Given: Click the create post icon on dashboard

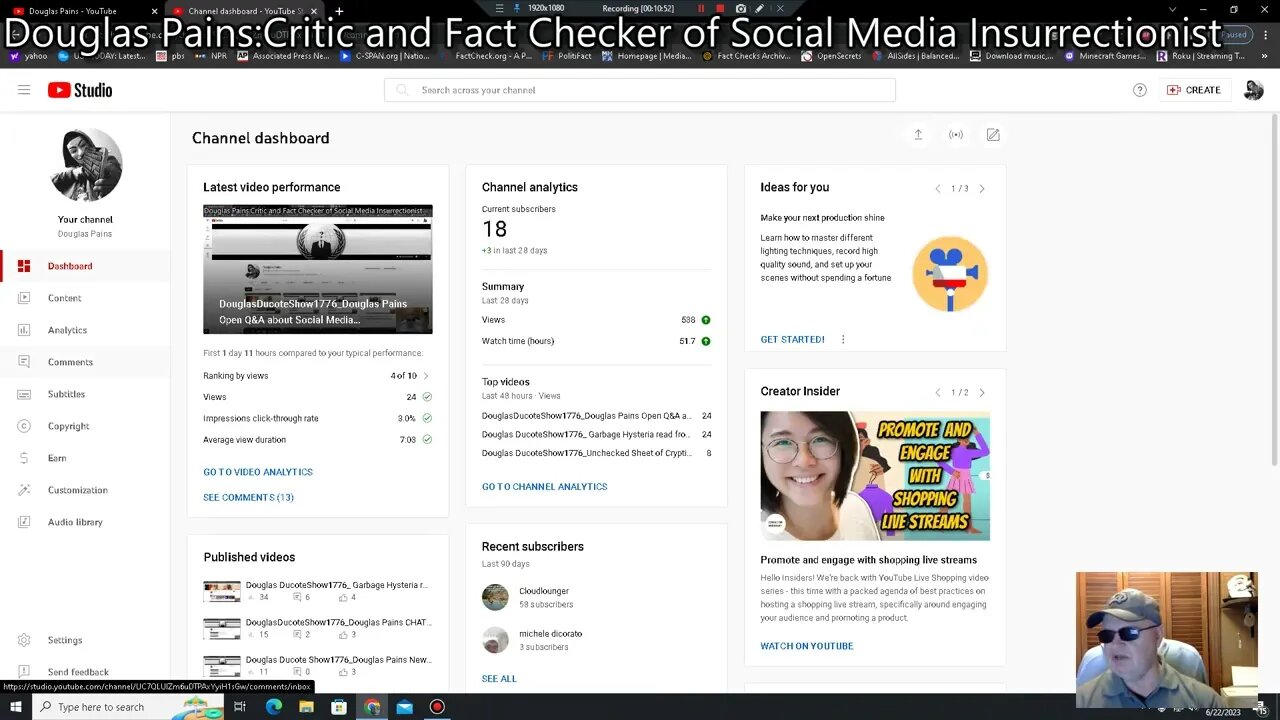Looking at the screenshot, I should 993,135.
